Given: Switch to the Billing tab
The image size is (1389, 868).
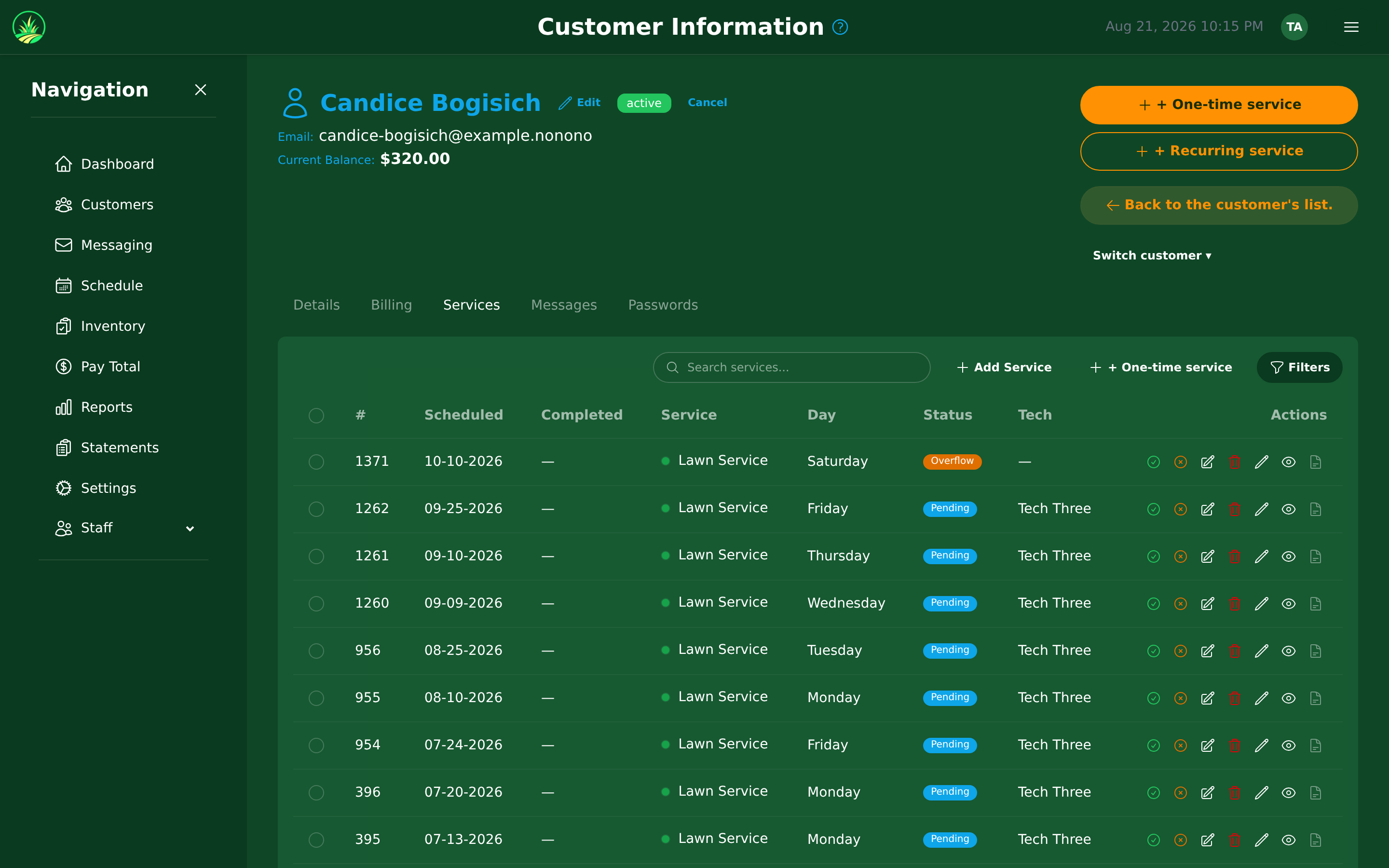Looking at the screenshot, I should pos(392,305).
